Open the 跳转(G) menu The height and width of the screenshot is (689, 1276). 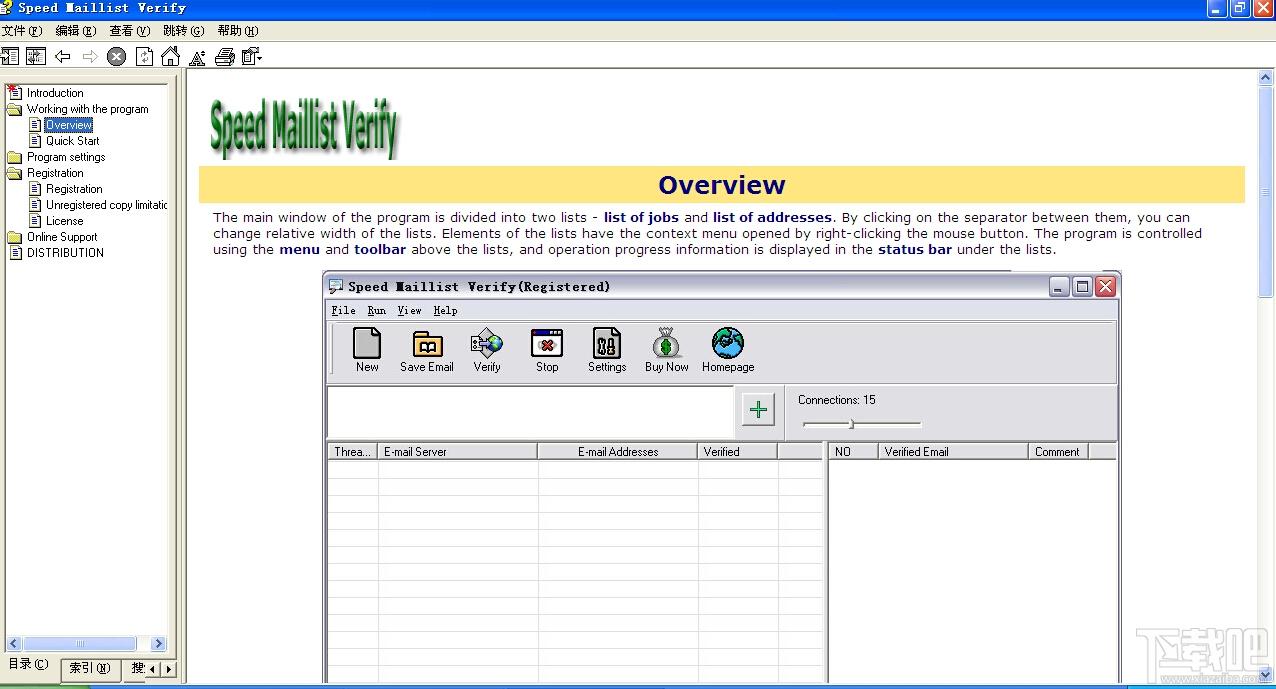pyautogui.click(x=183, y=31)
